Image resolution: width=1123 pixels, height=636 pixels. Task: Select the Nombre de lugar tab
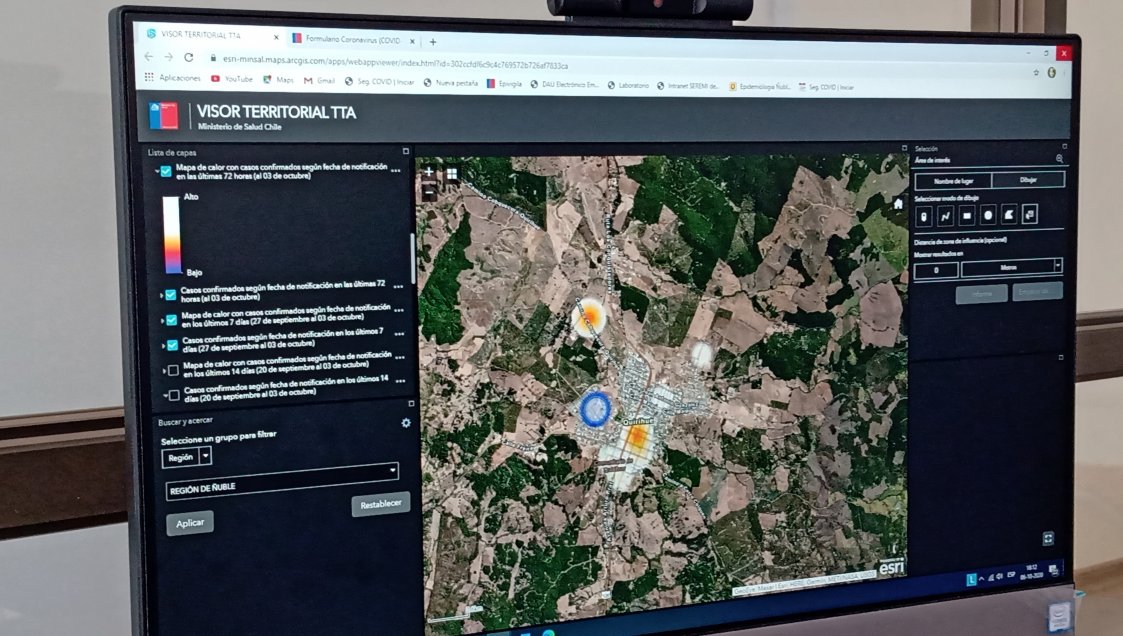tap(951, 182)
